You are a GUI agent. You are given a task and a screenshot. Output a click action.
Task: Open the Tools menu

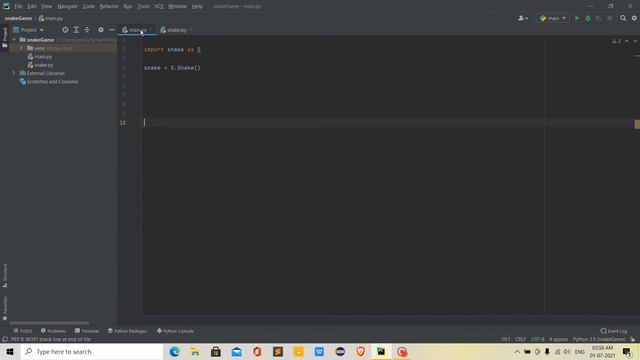[143, 7]
